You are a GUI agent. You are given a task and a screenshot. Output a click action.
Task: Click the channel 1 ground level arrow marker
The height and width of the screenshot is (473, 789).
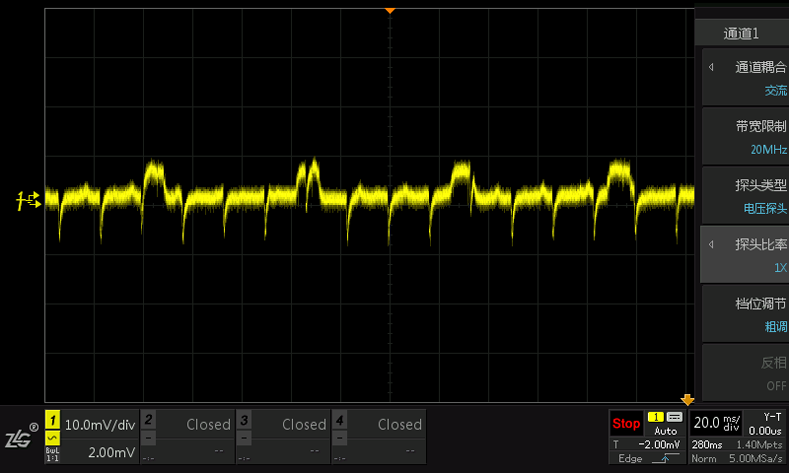[x=29, y=201]
